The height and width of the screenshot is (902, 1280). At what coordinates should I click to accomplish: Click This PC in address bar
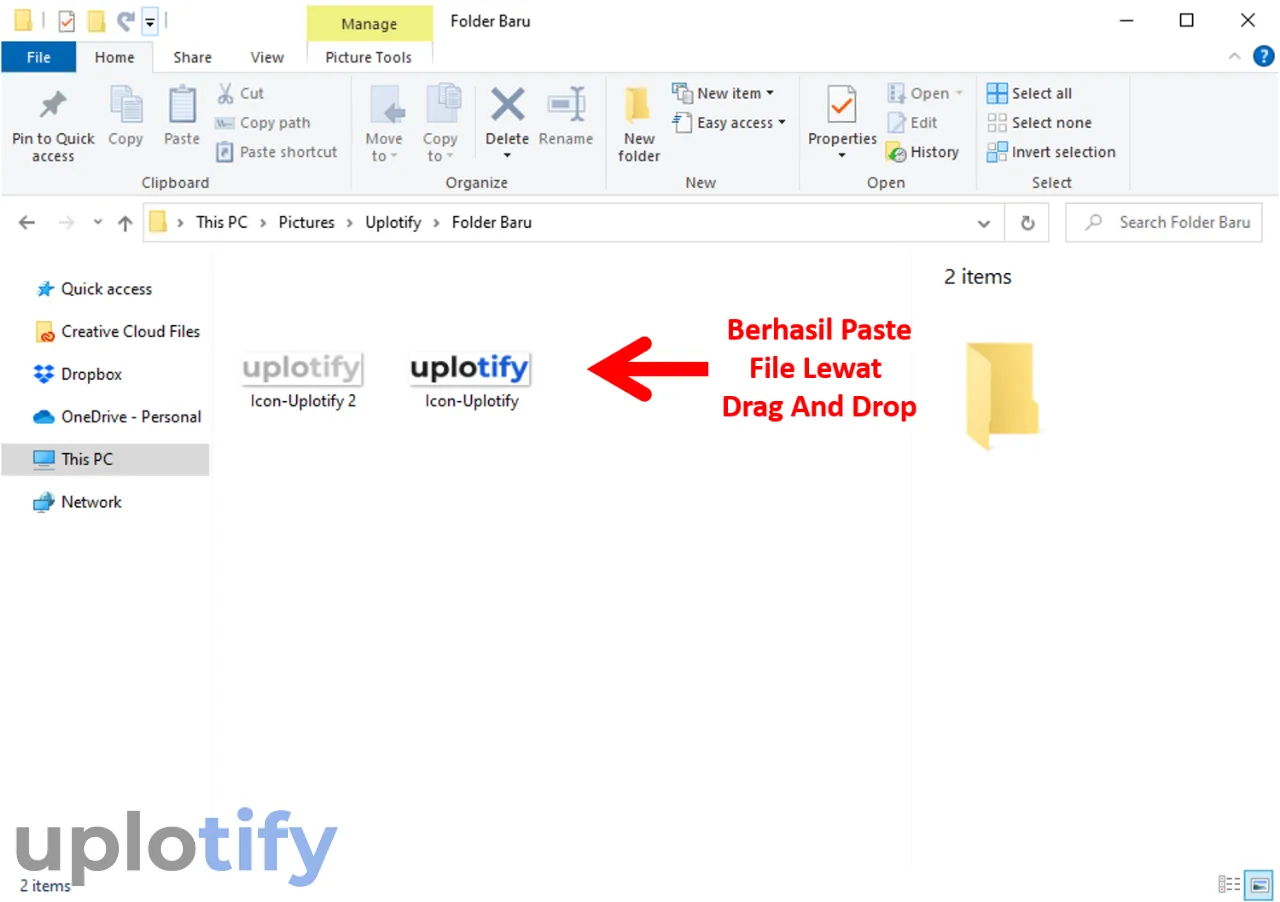tap(221, 222)
